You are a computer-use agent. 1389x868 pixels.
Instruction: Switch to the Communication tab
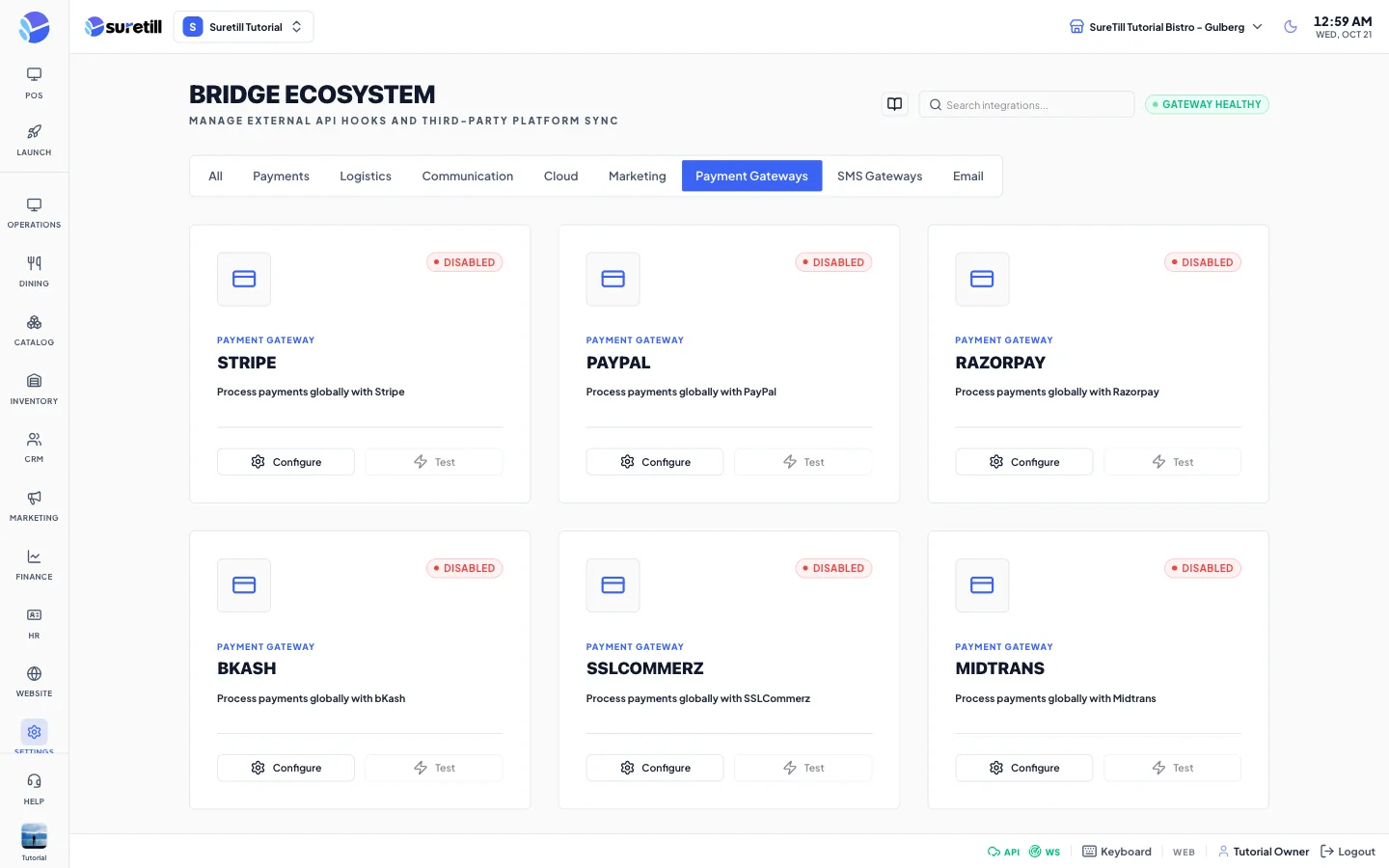(x=468, y=176)
